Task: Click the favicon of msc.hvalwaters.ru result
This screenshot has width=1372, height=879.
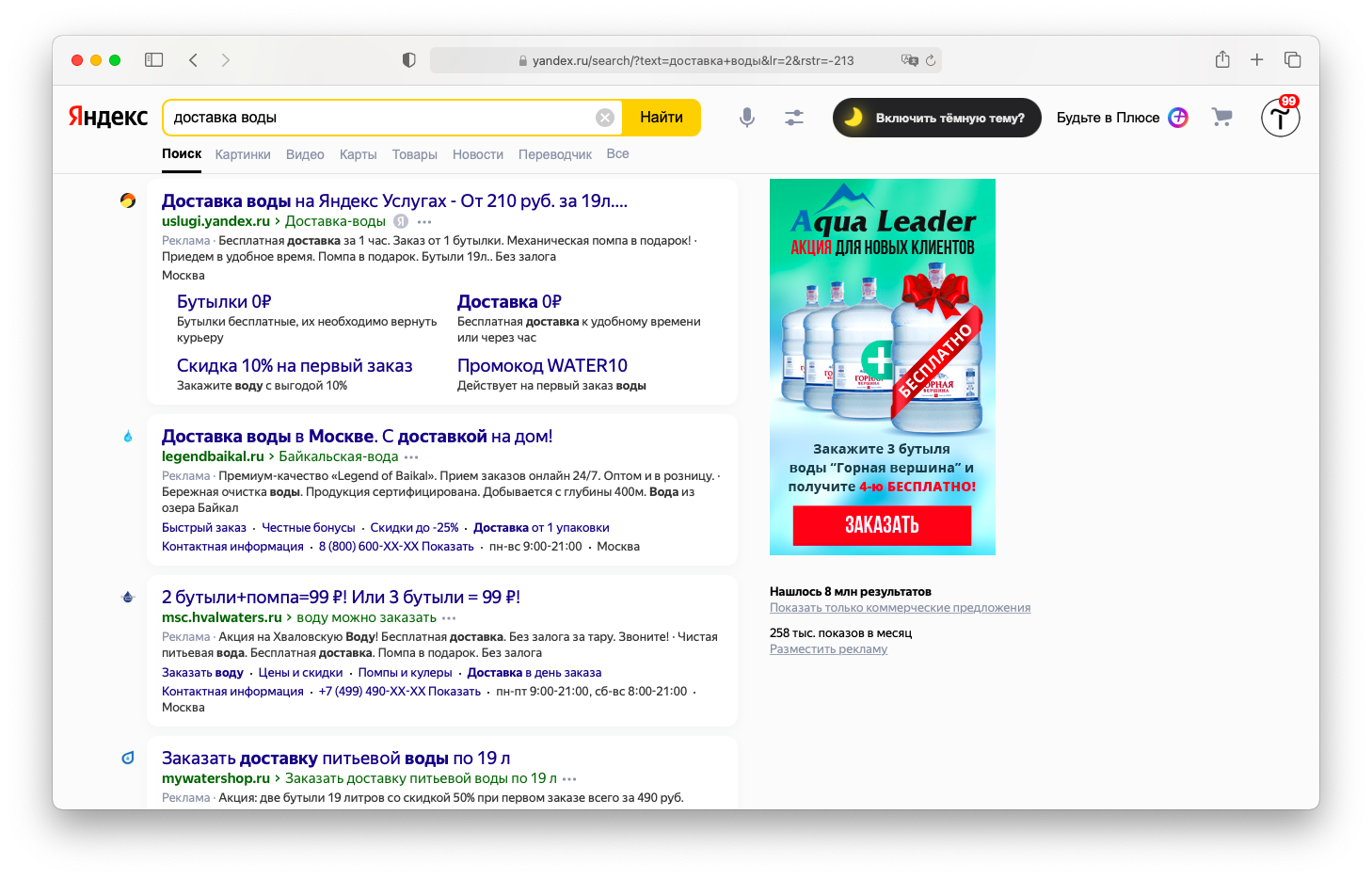Action: click(x=128, y=597)
